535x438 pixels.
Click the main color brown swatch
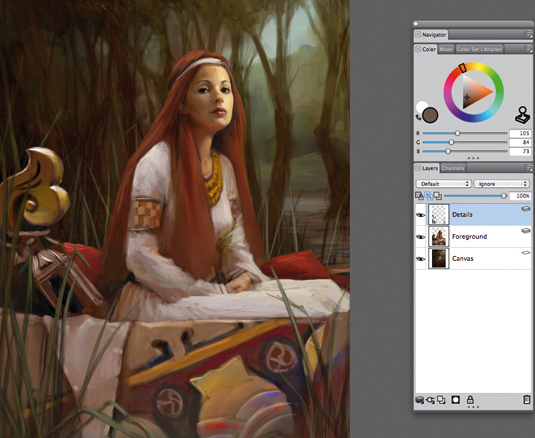pyautogui.click(x=430, y=115)
